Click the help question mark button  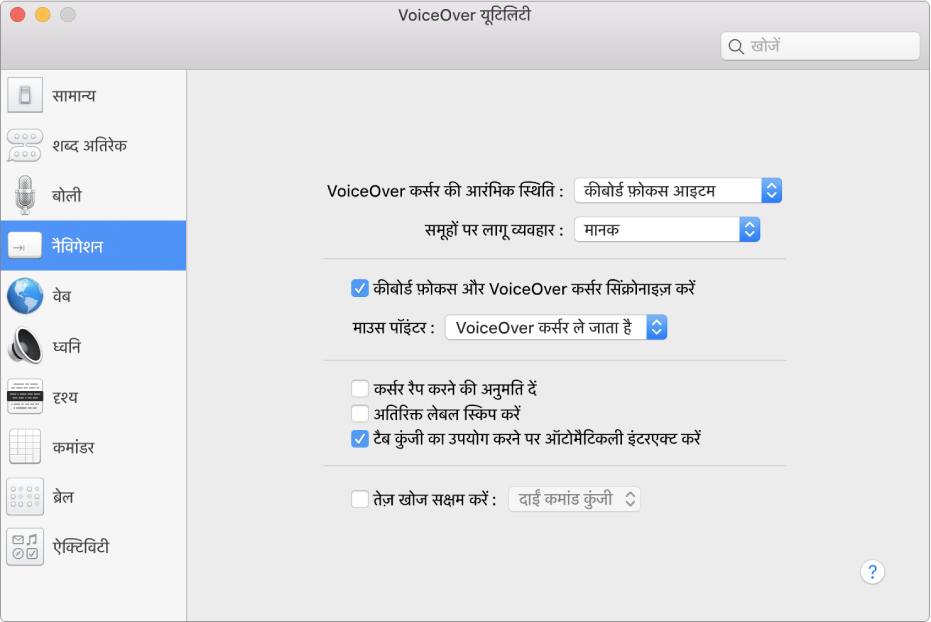click(872, 571)
